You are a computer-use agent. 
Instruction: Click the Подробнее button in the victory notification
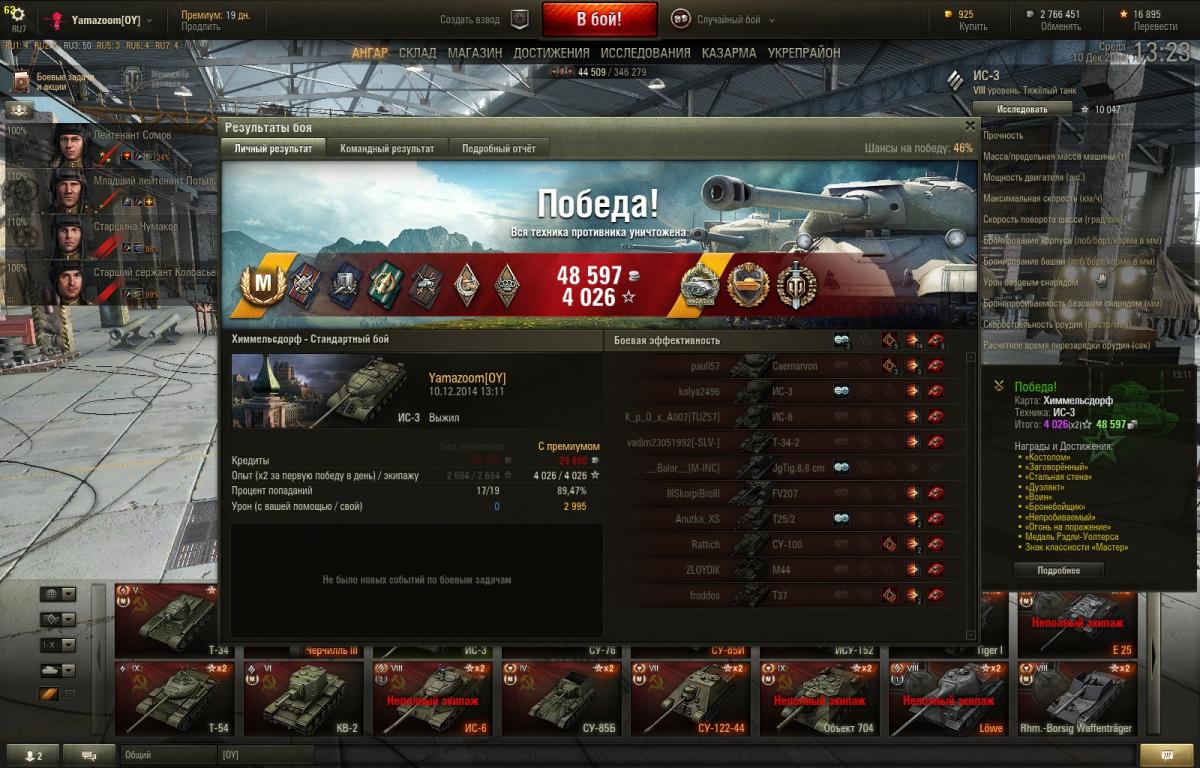coord(1059,570)
